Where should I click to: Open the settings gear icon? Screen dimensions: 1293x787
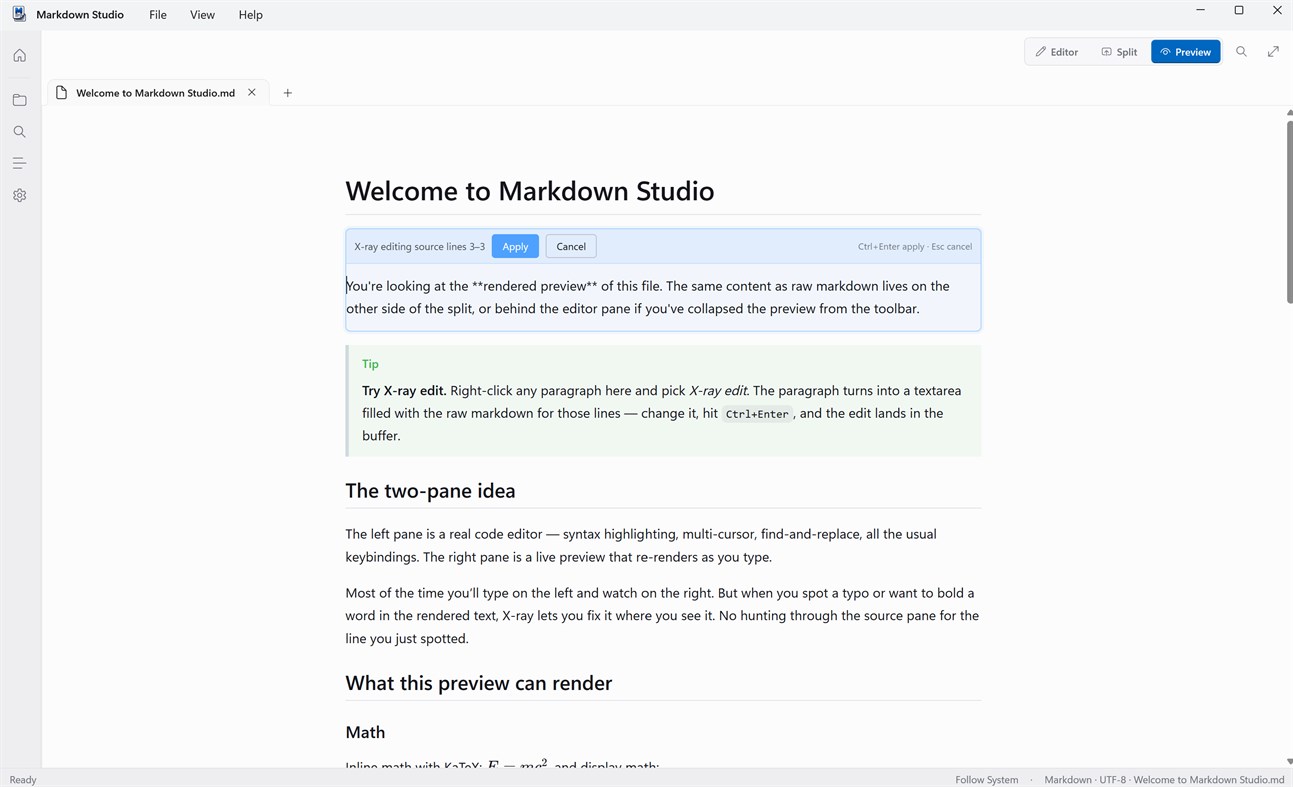19,195
